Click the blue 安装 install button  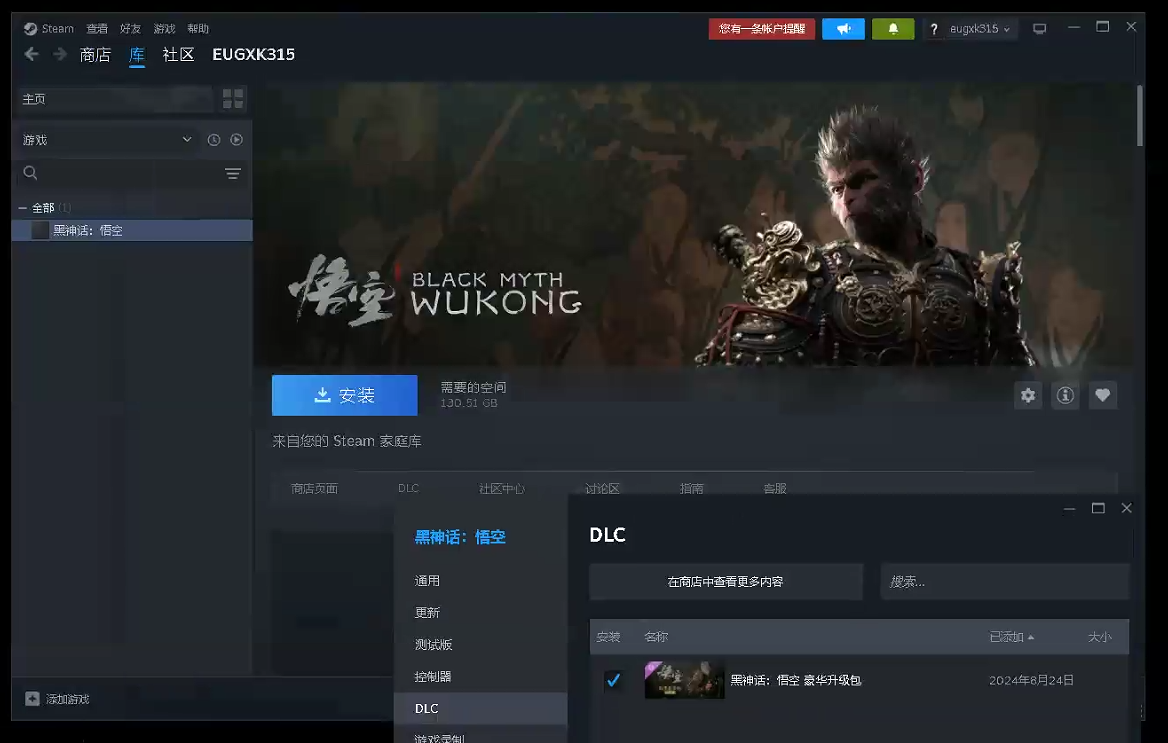344,395
